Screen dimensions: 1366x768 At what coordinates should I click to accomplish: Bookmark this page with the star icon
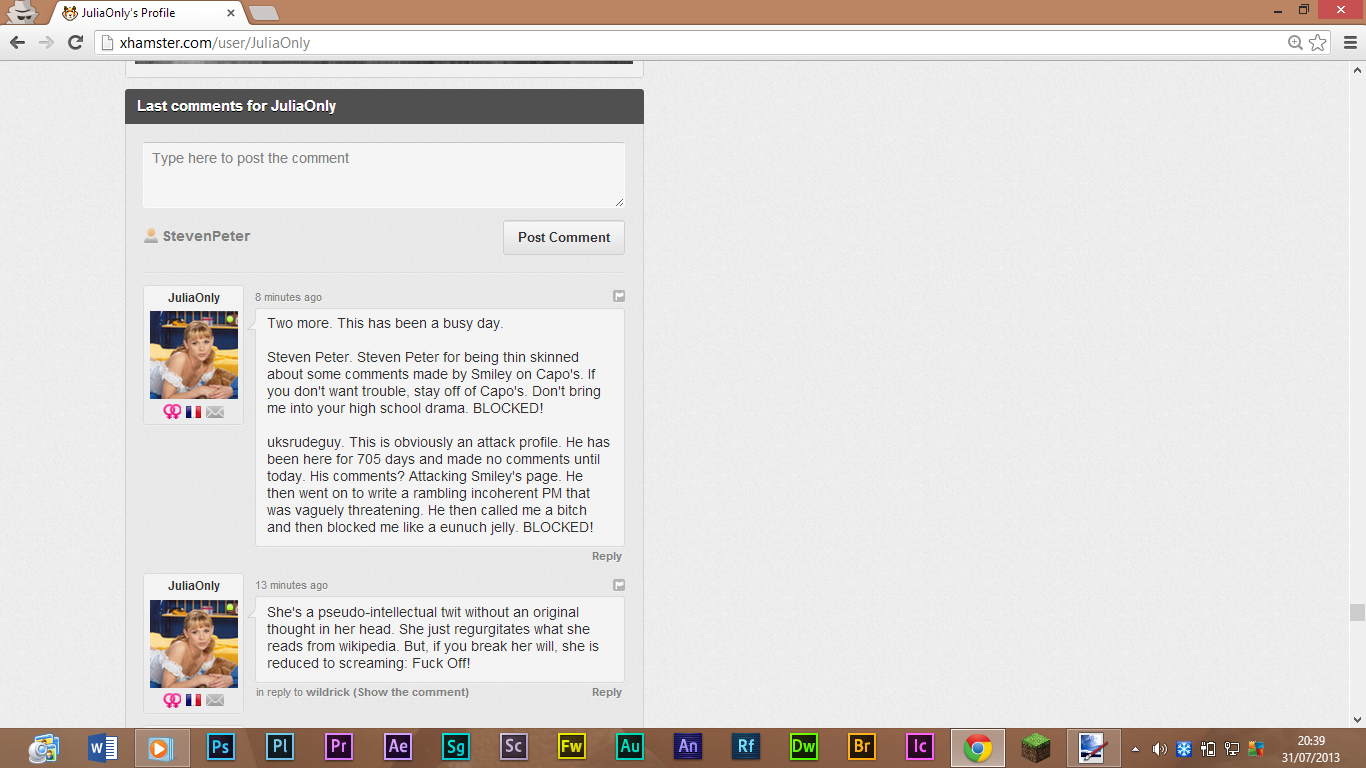pos(1318,42)
